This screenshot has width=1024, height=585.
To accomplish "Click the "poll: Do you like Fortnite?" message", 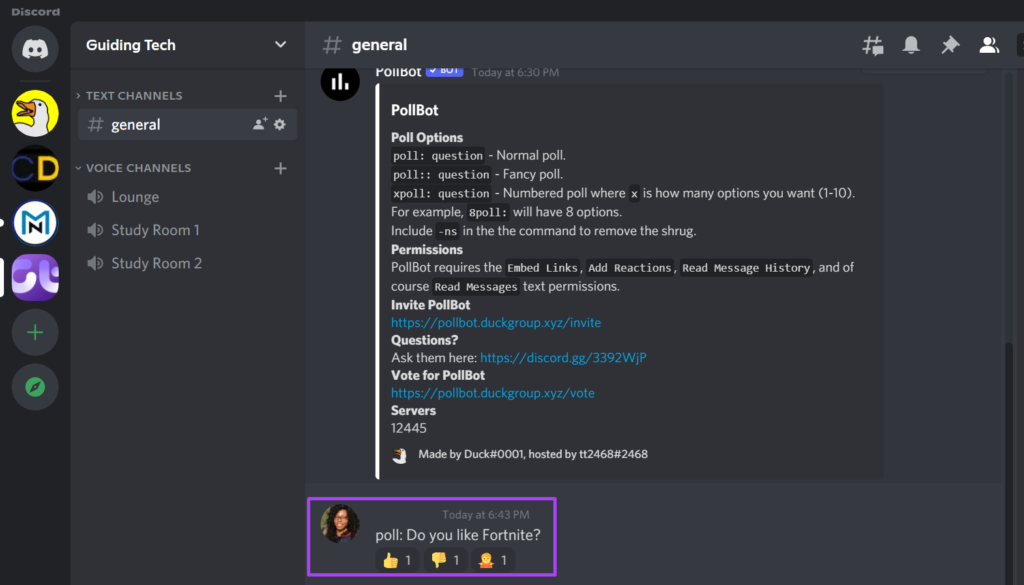I will pos(458,535).
